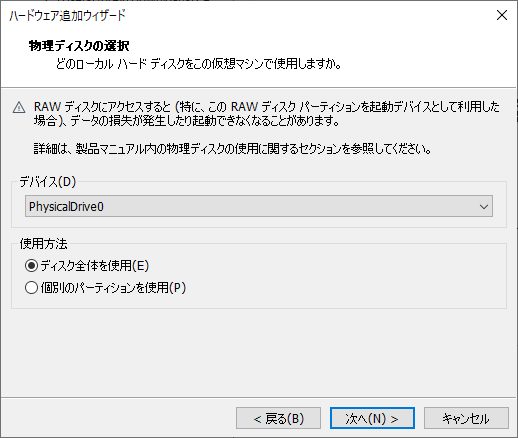Select 個別のパーティションを使用(P) radio button

pyautogui.click(x=31, y=288)
